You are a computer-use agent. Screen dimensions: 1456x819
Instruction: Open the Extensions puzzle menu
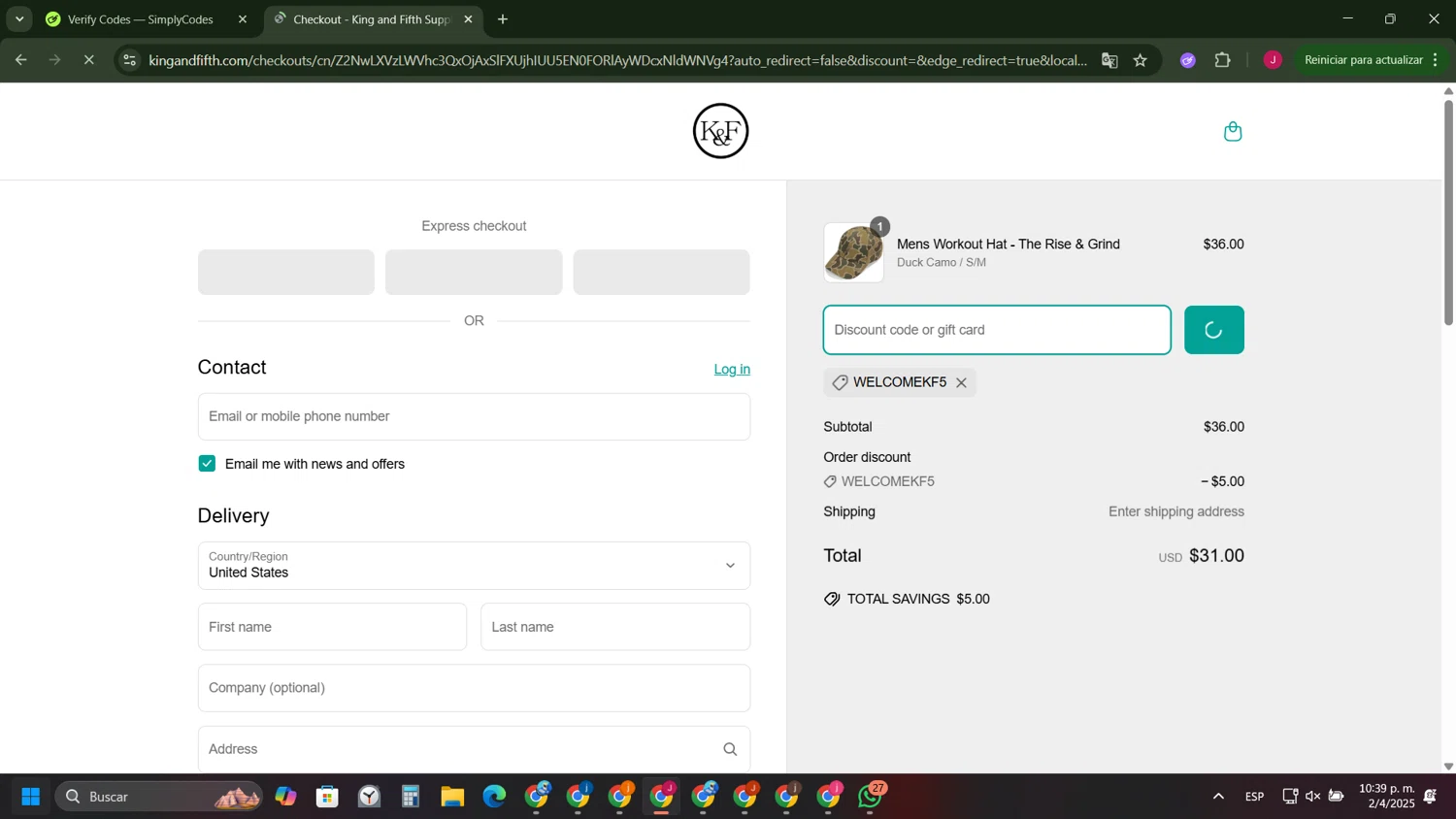pos(1223,60)
